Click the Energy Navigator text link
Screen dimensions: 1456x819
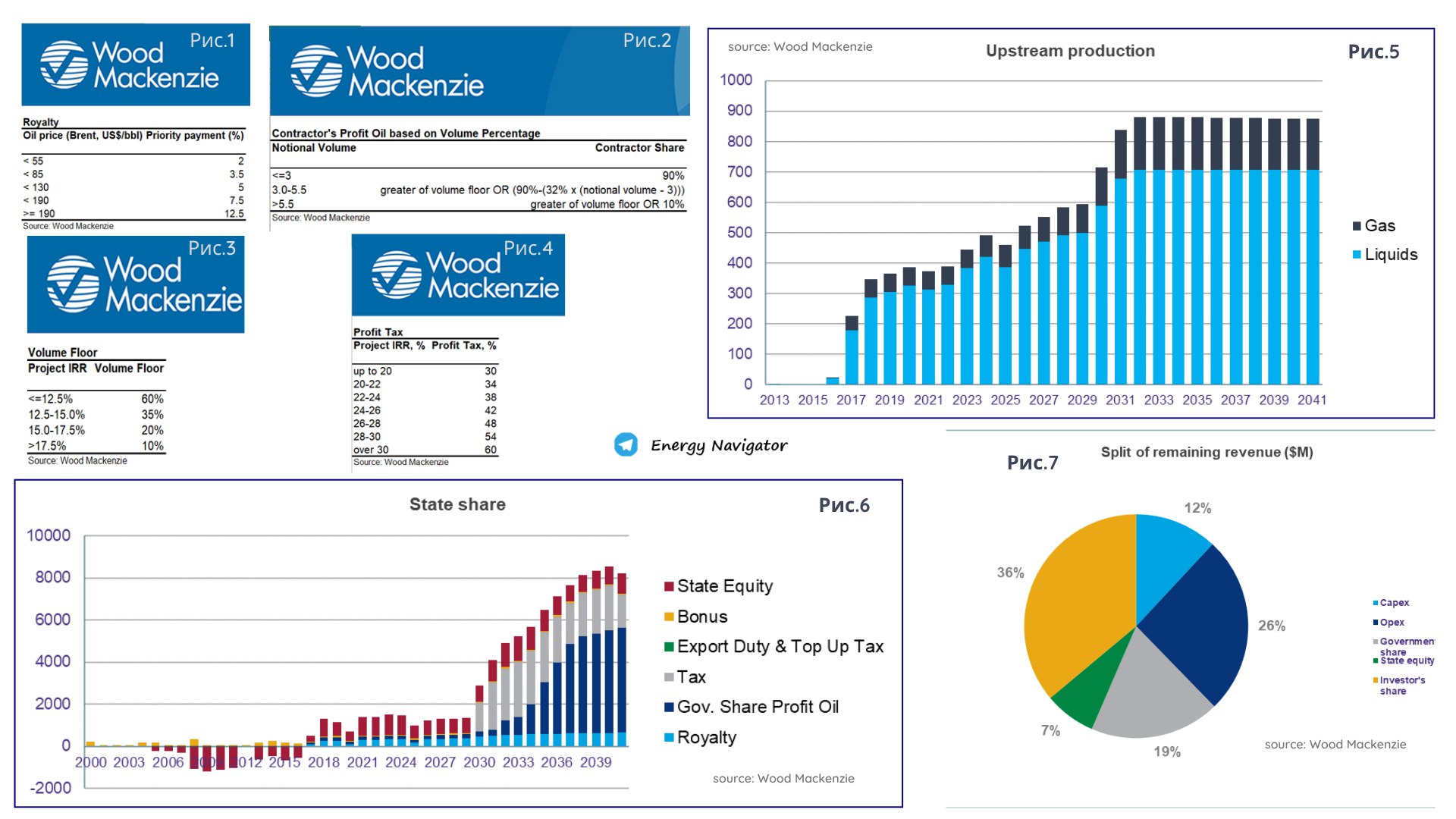719,445
